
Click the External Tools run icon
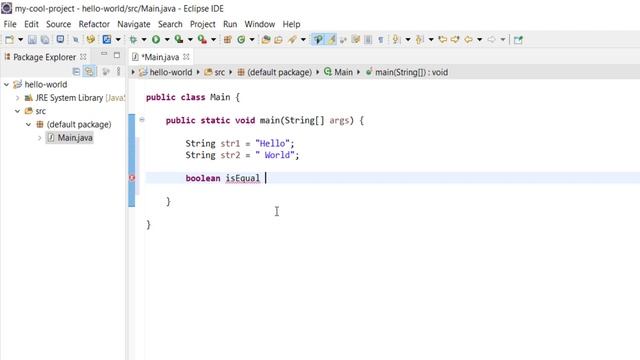pyautogui.click(x=202, y=40)
